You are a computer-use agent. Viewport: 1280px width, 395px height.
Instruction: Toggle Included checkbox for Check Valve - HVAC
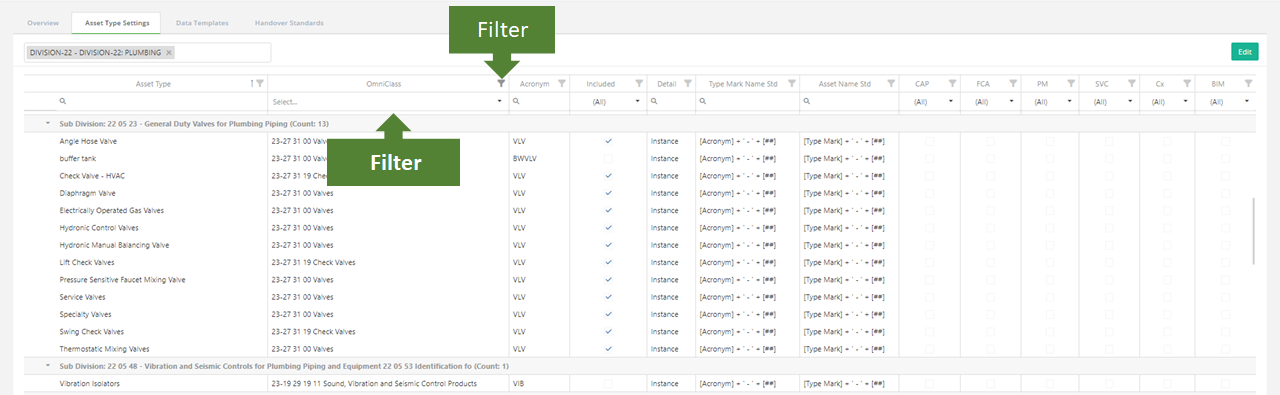tap(608, 176)
